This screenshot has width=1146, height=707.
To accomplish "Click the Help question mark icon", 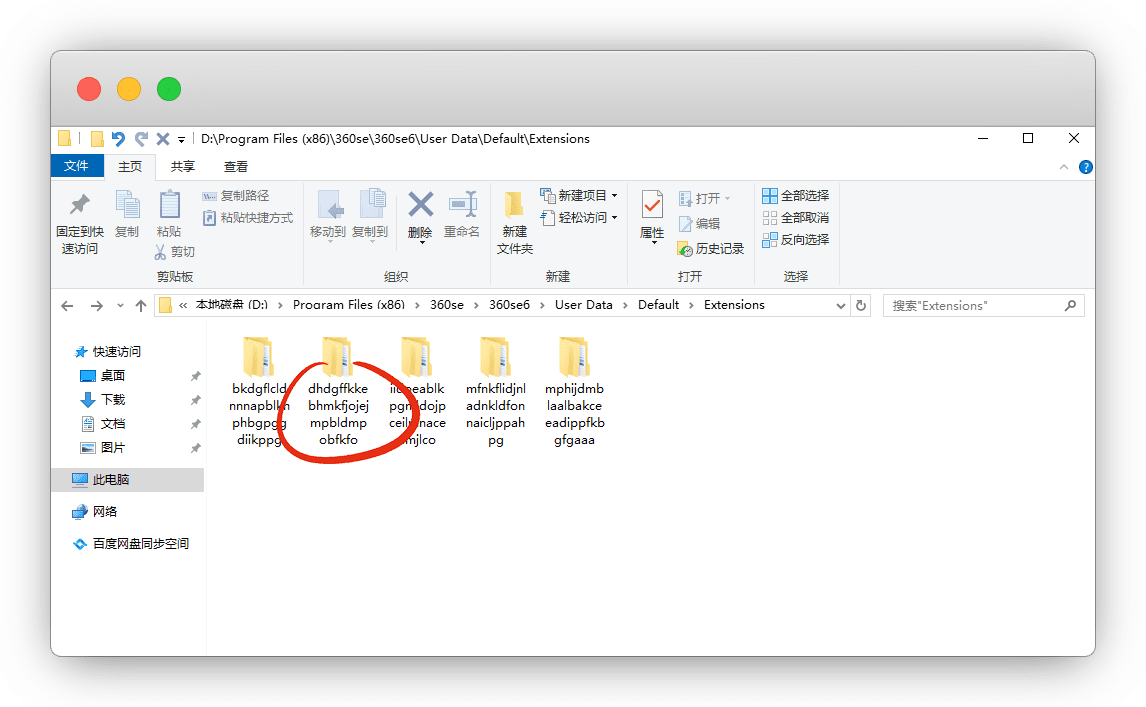I will coord(1085,167).
